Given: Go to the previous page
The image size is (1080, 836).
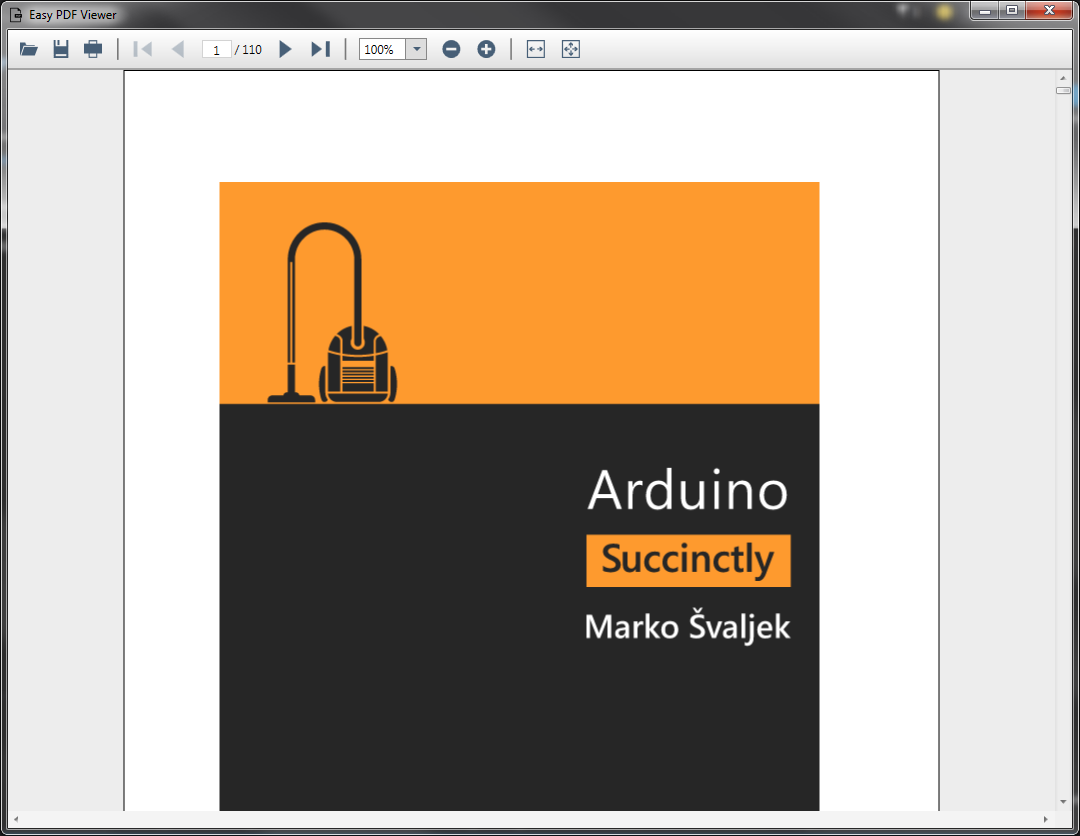Looking at the screenshot, I should (x=178, y=49).
